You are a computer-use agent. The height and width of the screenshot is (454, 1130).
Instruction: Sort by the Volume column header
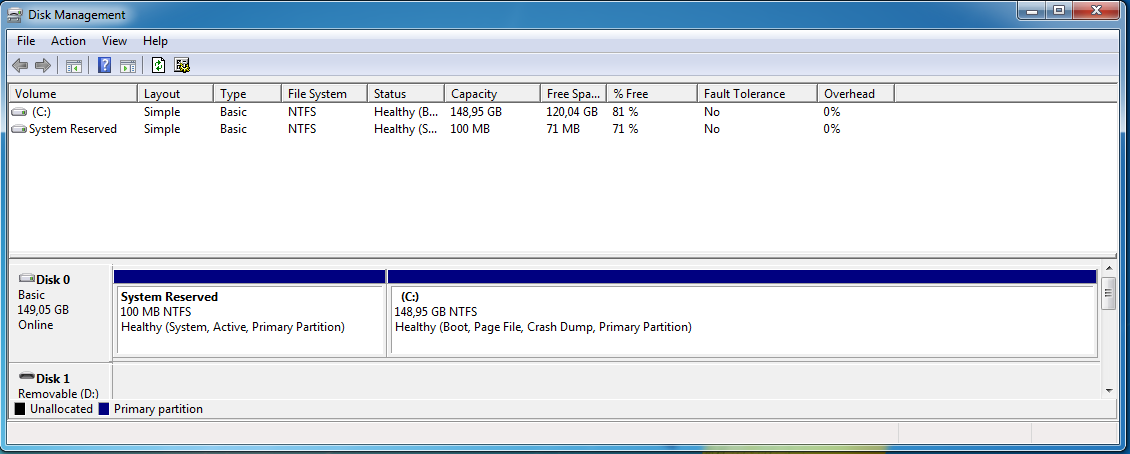[x=73, y=94]
